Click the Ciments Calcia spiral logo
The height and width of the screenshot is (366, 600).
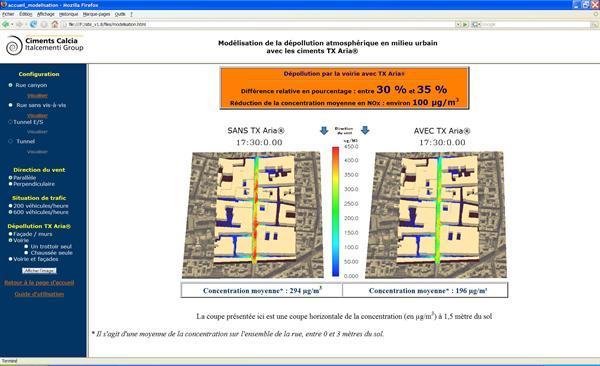tap(14, 46)
